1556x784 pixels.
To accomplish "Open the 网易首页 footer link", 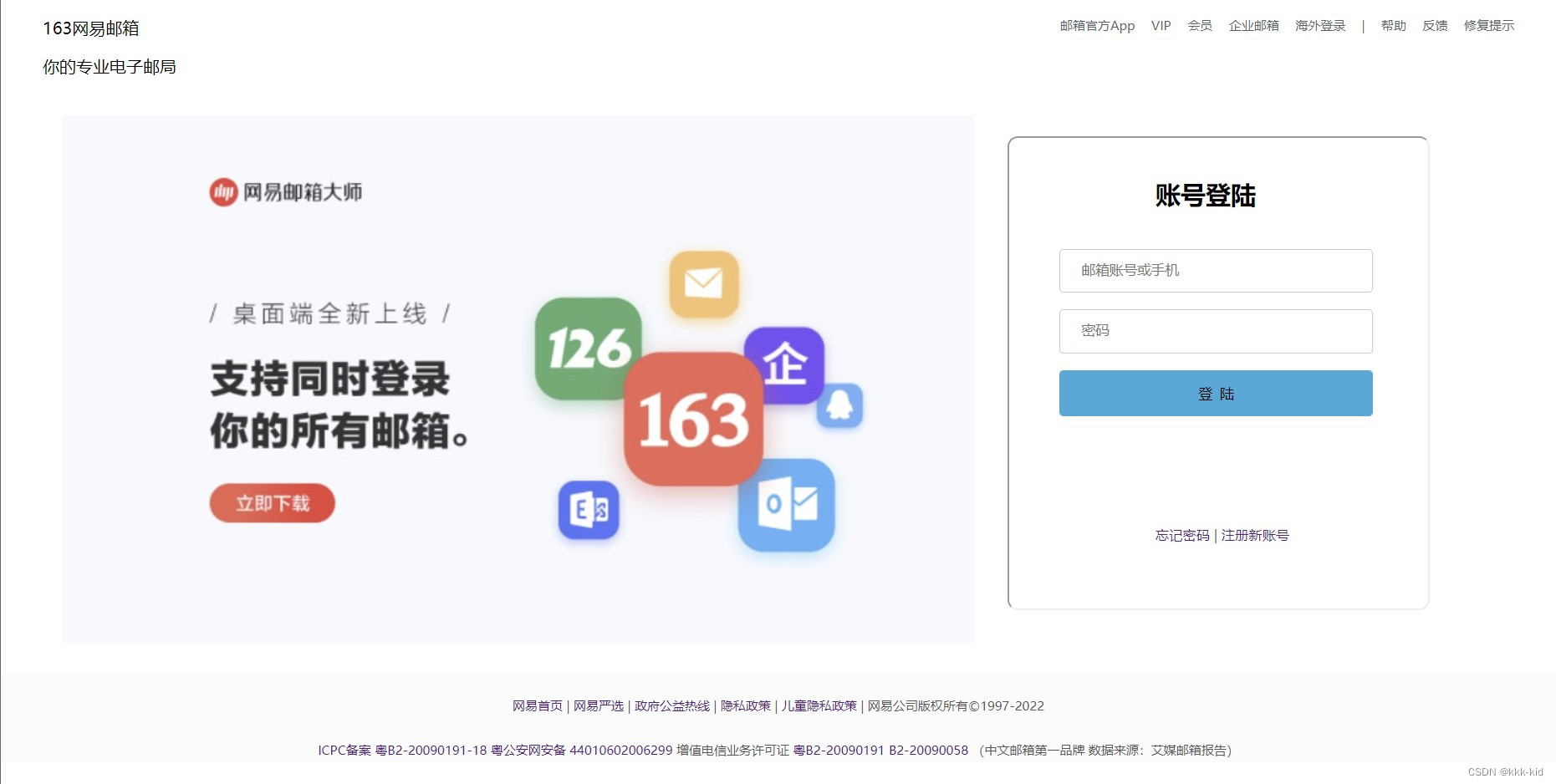I will (538, 706).
